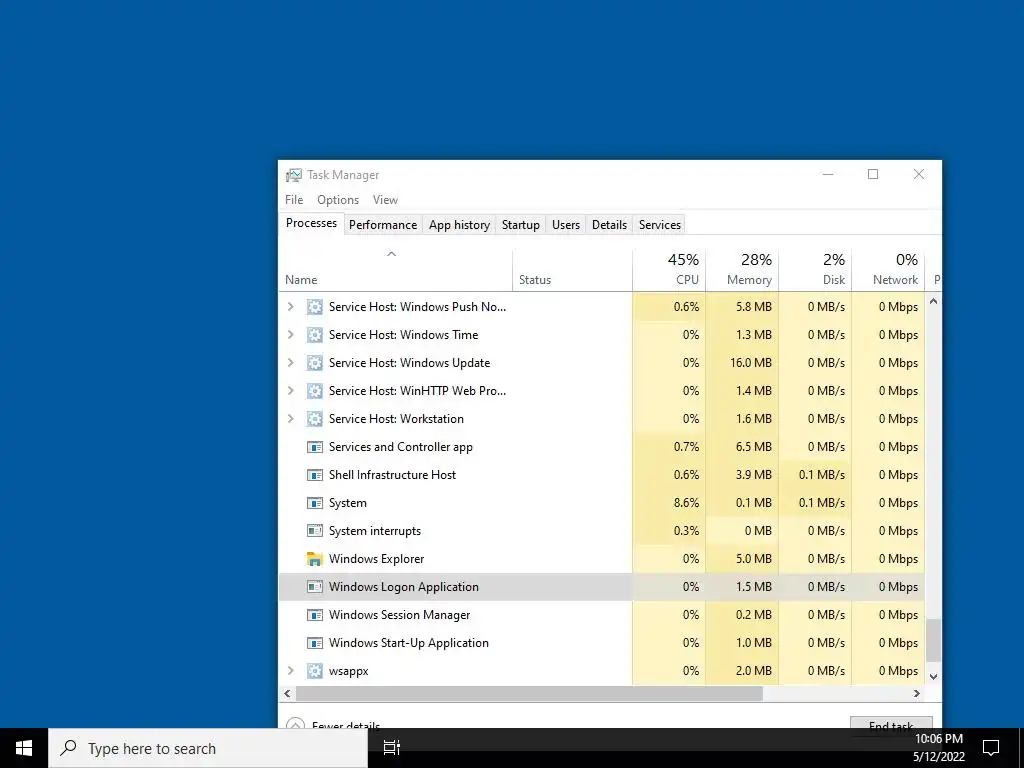
Task: Click the Windows Session Manager icon
Action: click(315, 615)
